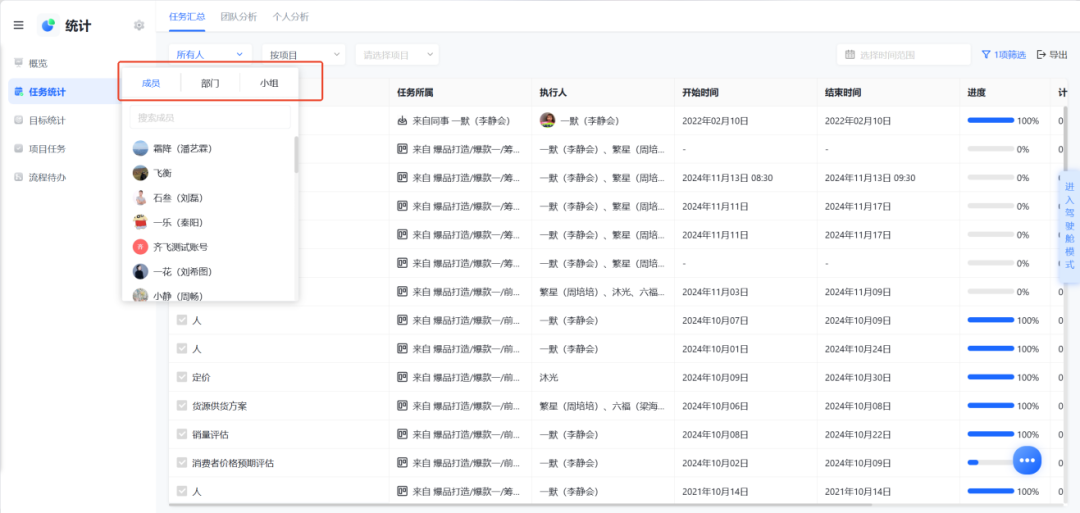Click the 统计 app logo icon

pos(48,25)
